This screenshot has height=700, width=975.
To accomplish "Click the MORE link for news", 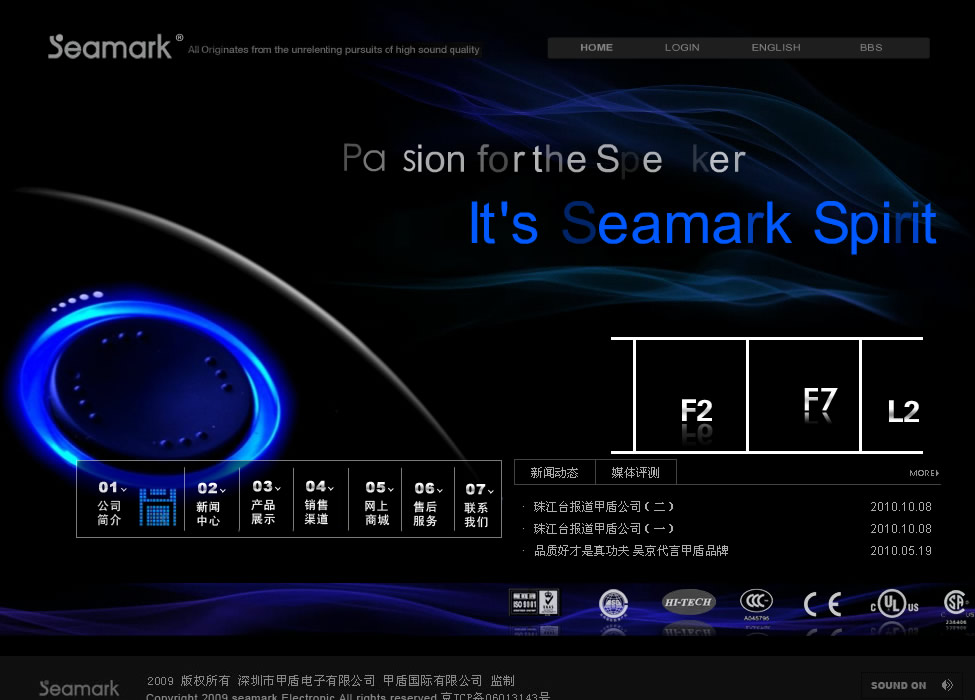I will coord(924,473).
